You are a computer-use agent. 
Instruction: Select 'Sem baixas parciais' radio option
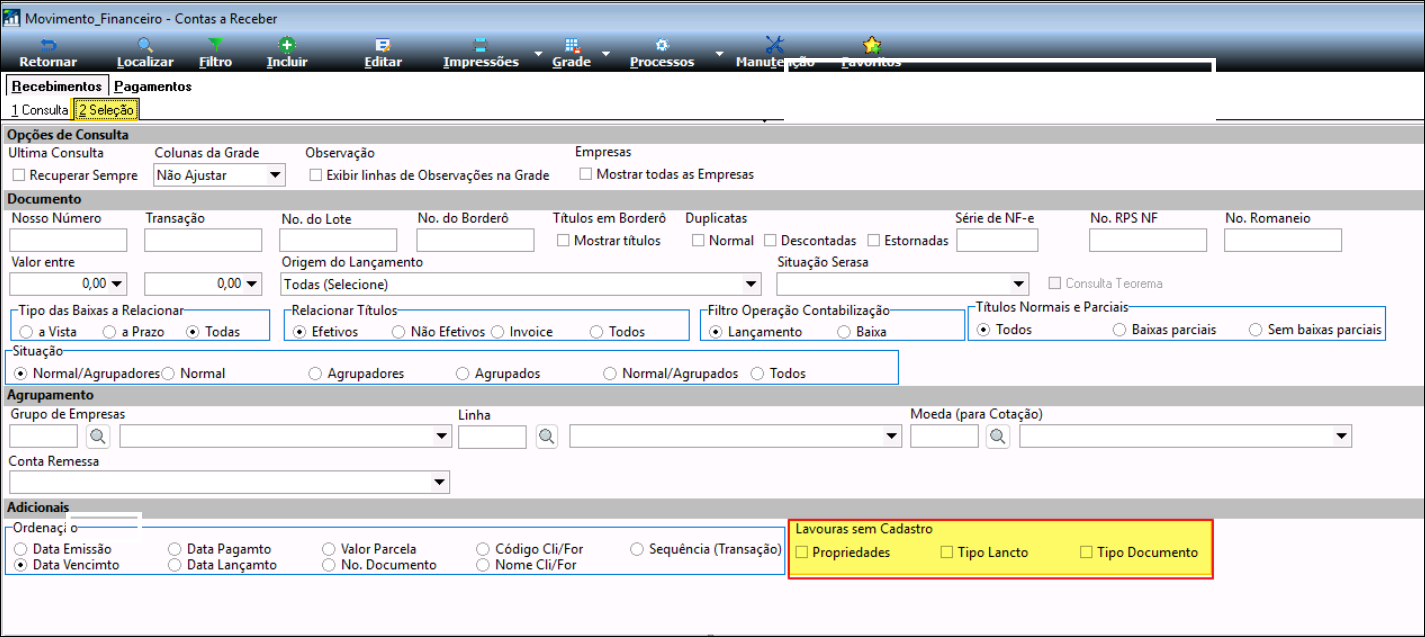pyautogui.click(x=1256, y=329)
